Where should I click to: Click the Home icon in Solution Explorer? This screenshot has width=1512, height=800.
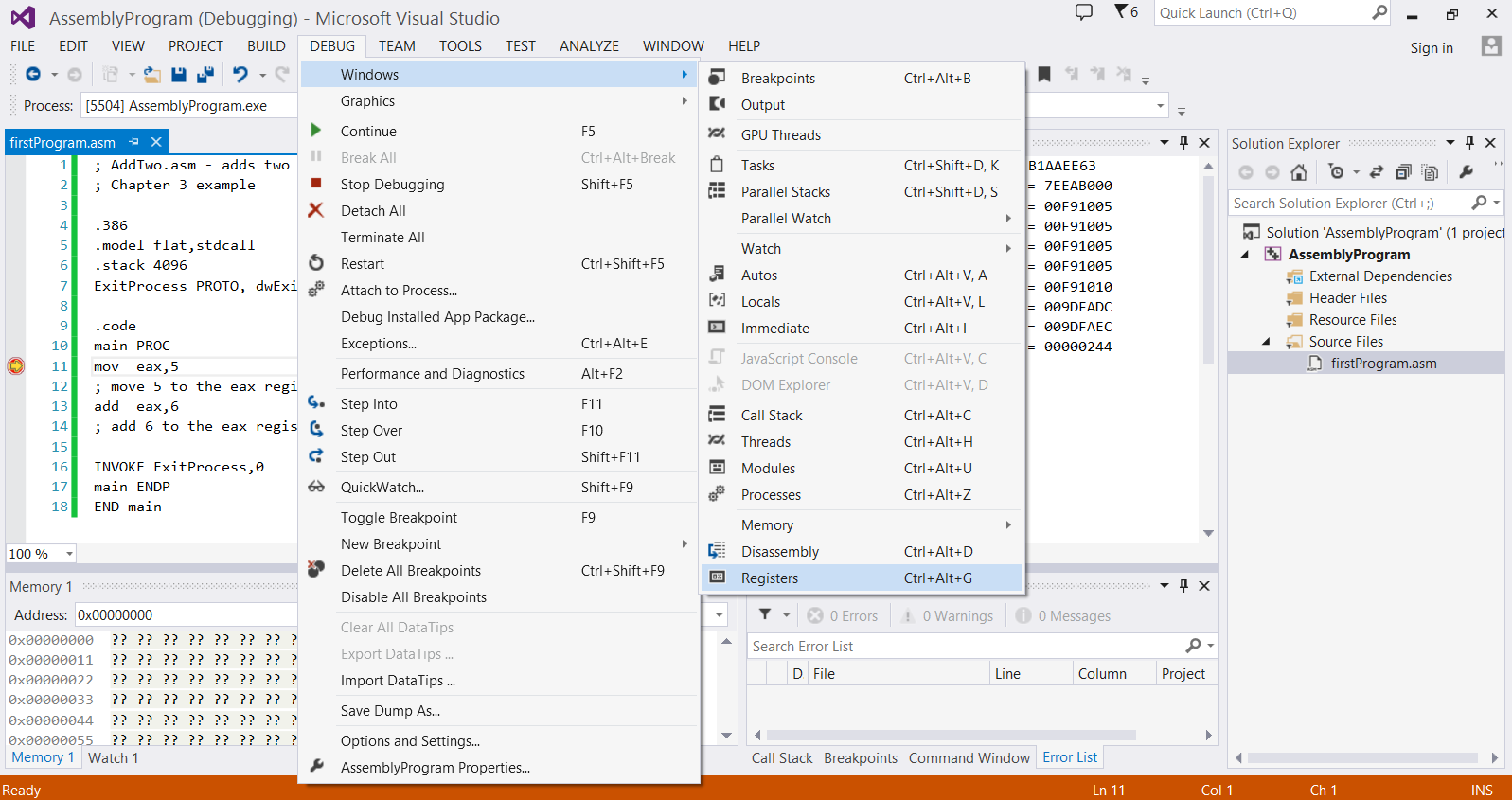click(1299, 172)
